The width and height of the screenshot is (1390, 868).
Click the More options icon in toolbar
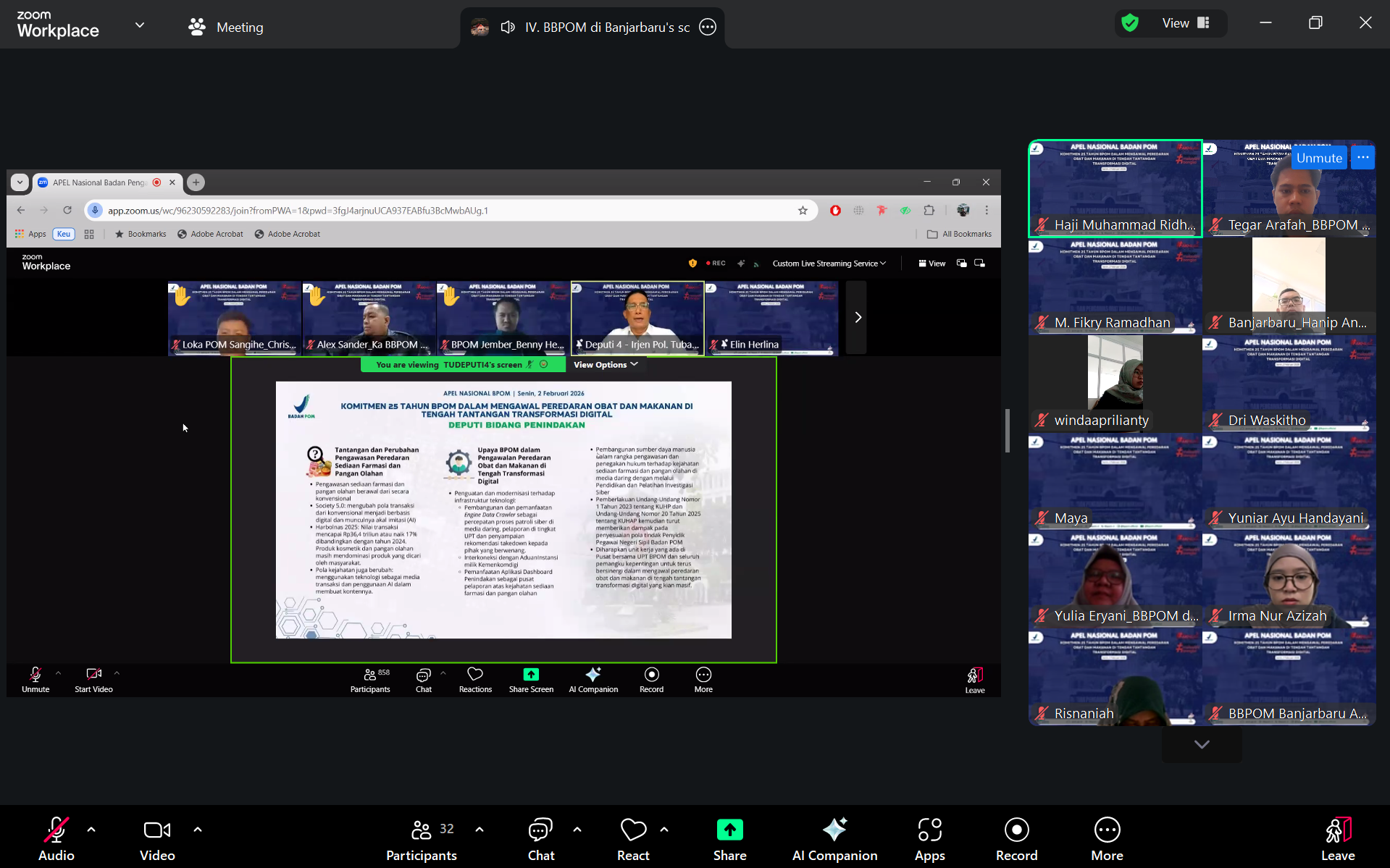[x=1107, y=839]
